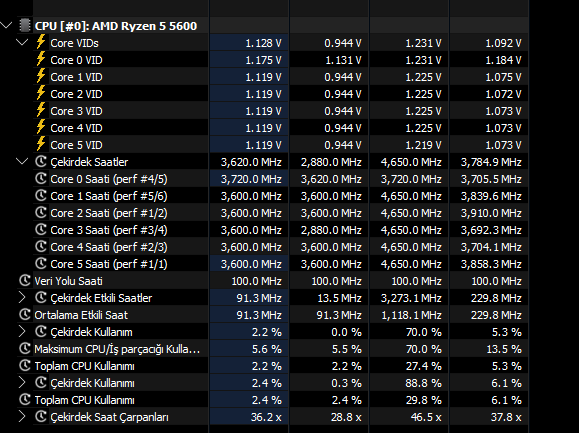Click the 36.2 x current multiplier value
579x433 pixels.
coord(266,417)
